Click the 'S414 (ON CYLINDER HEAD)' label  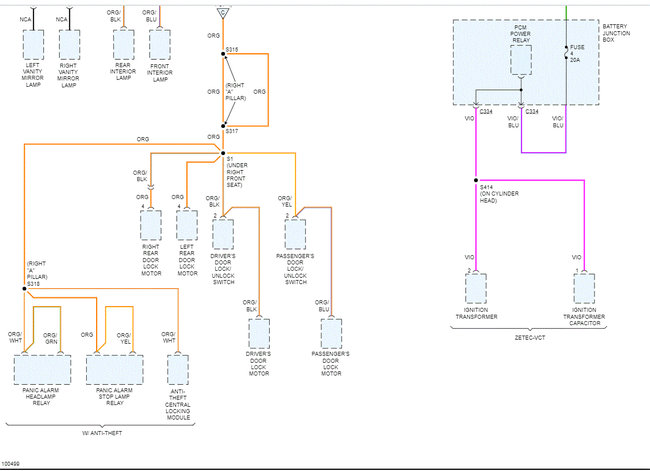click(499, 194)
